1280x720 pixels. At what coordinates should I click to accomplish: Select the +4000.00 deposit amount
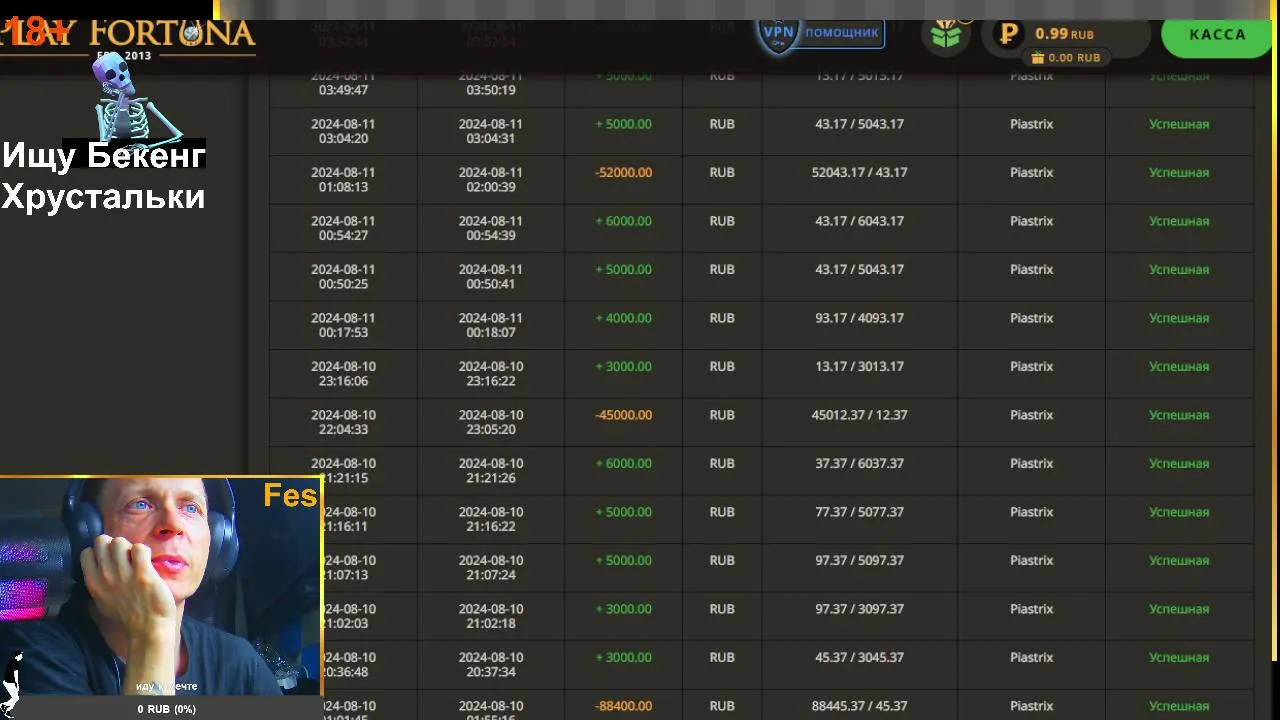coord(623,318)
